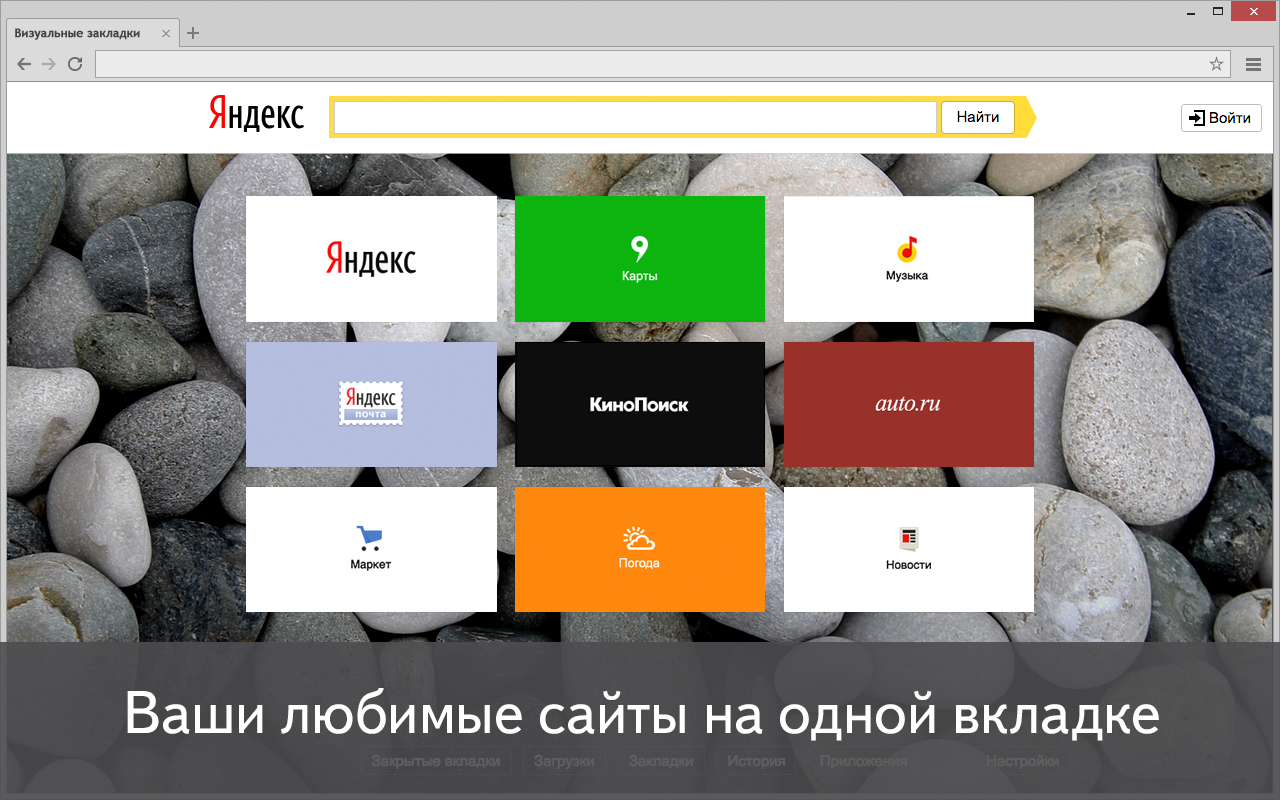Open a new tab with plus button
Screen dimensions: 1280x800
click(193, 33)
